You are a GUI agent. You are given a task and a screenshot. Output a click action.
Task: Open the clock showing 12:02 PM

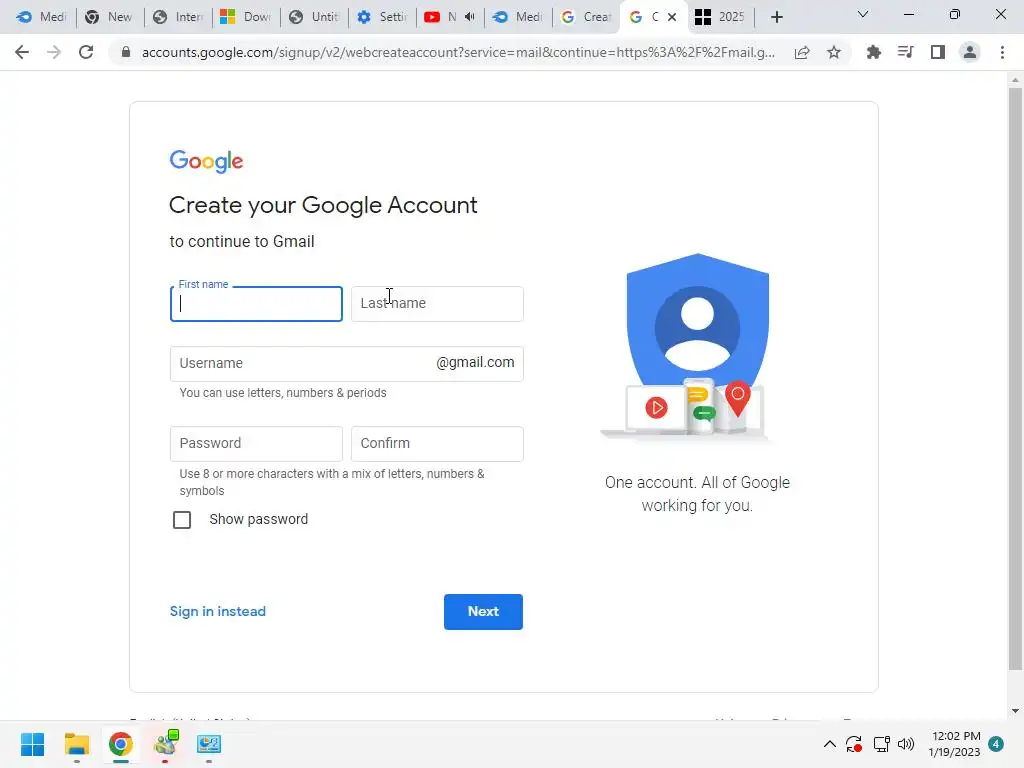[955, 744]
